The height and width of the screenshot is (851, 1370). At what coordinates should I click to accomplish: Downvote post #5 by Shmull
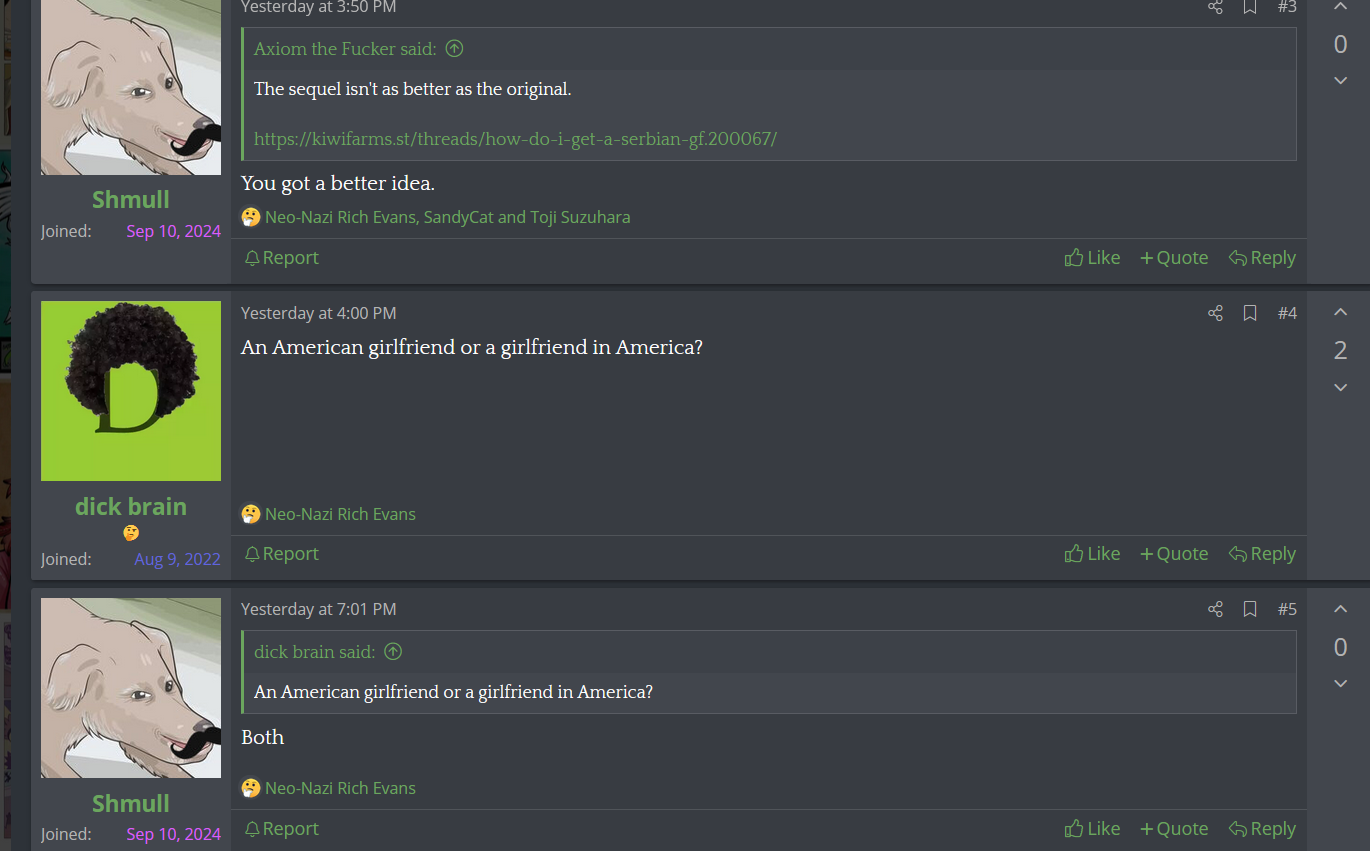pos(1341,684)
